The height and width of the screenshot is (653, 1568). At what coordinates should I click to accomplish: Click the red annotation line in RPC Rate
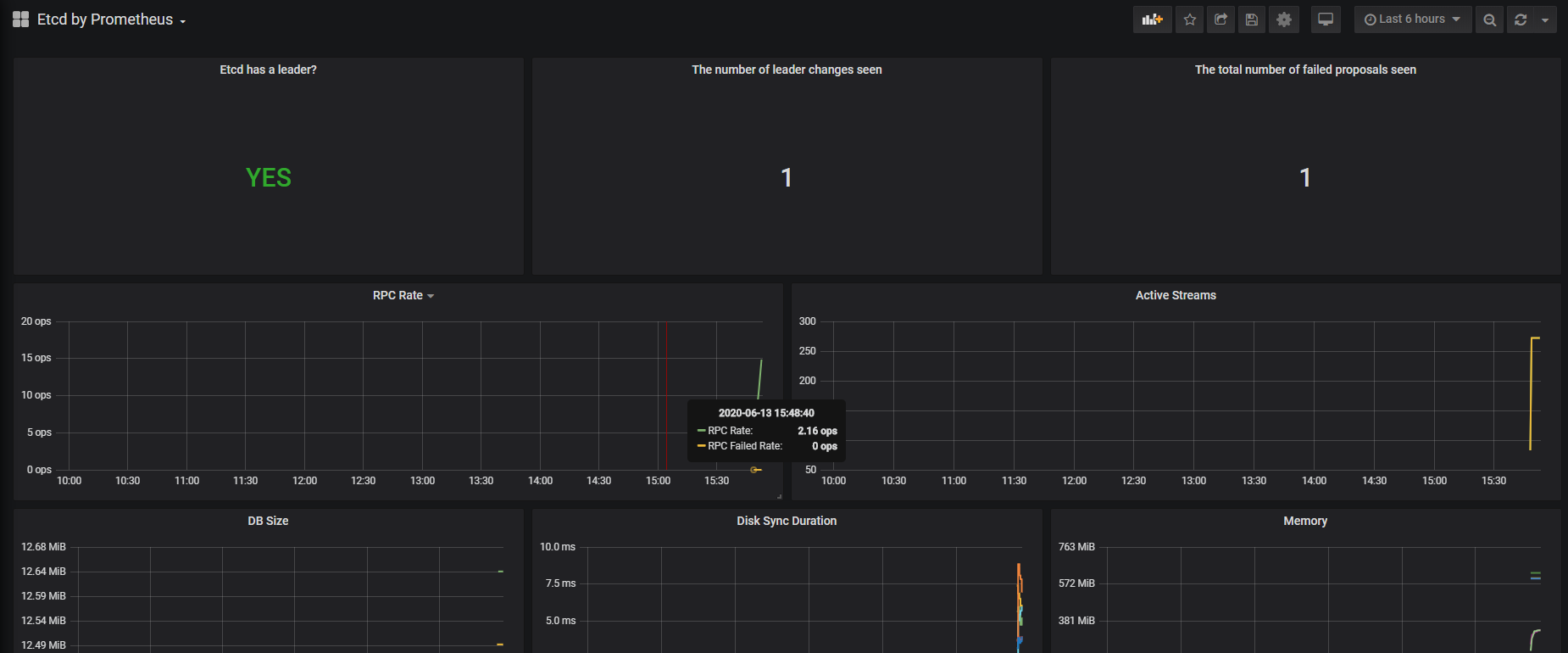[x=666, y=395]
